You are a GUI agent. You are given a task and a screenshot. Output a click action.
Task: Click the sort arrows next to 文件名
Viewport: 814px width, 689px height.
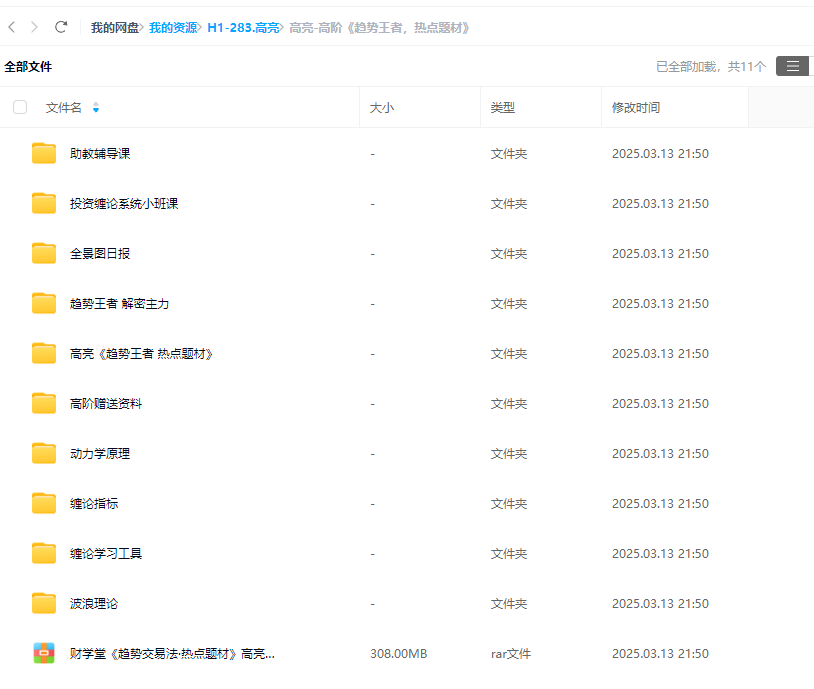pos(95,107)
